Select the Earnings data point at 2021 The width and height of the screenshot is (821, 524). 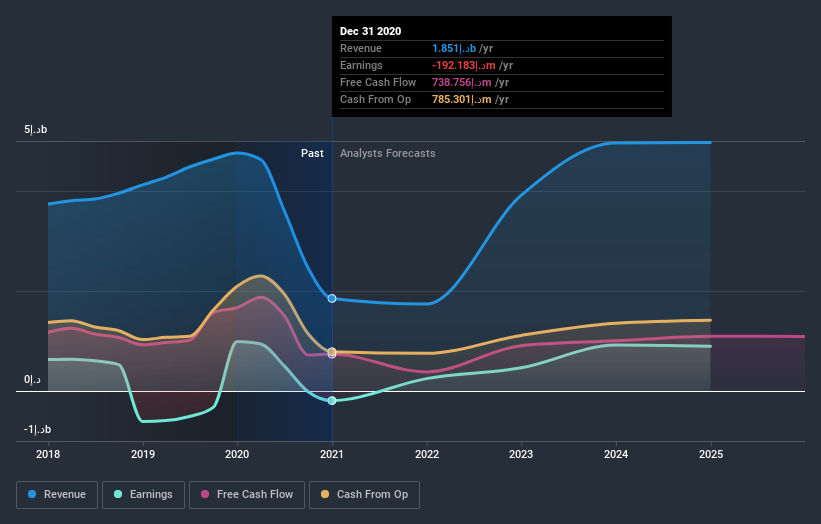332,400
